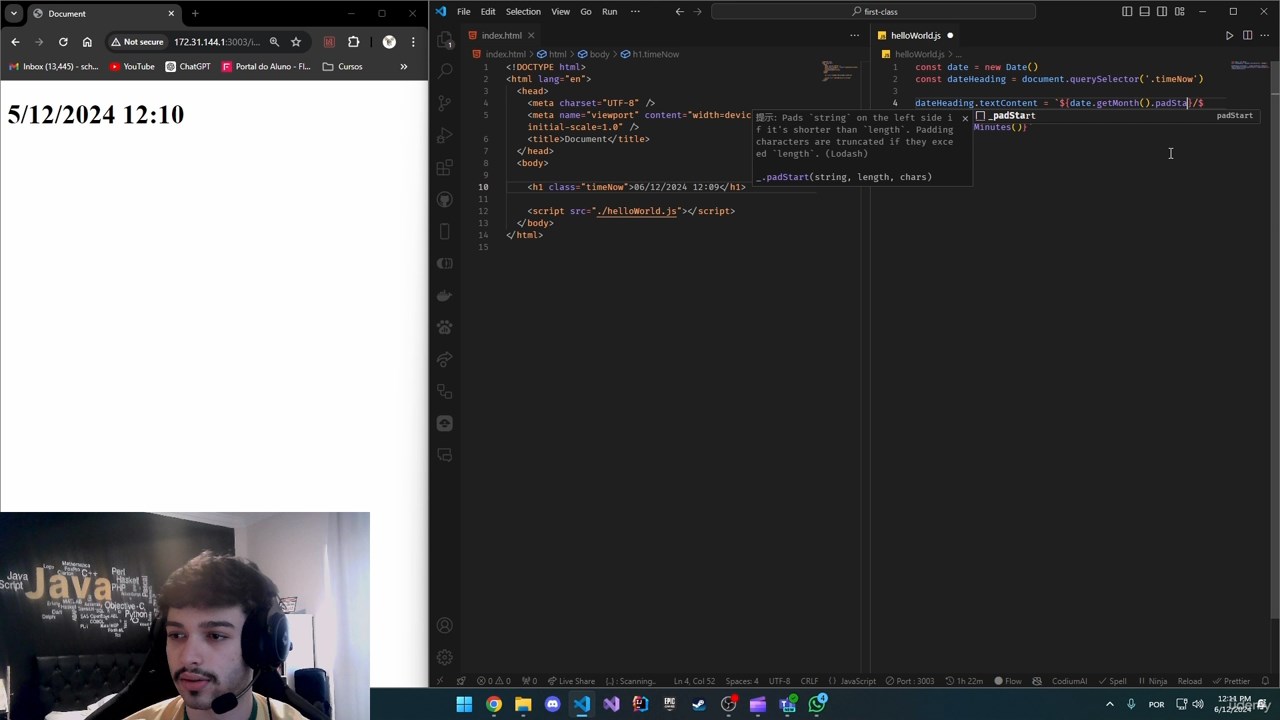Viewport: 1280px width, 720px height.
Task: Open the File menu
Action: 464,11
